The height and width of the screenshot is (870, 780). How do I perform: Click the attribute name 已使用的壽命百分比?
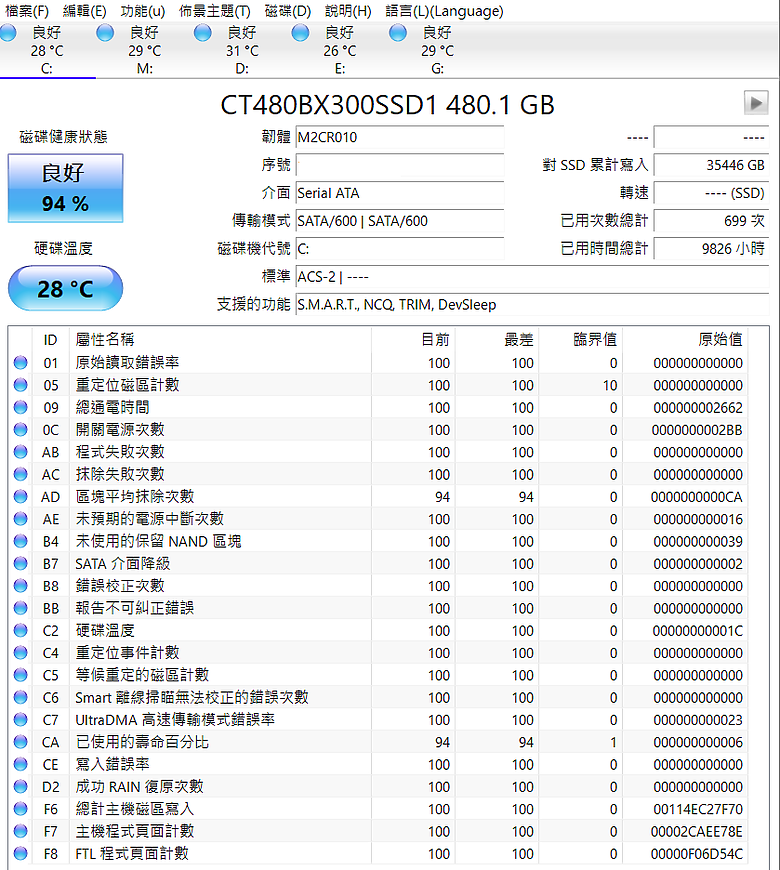142,742
